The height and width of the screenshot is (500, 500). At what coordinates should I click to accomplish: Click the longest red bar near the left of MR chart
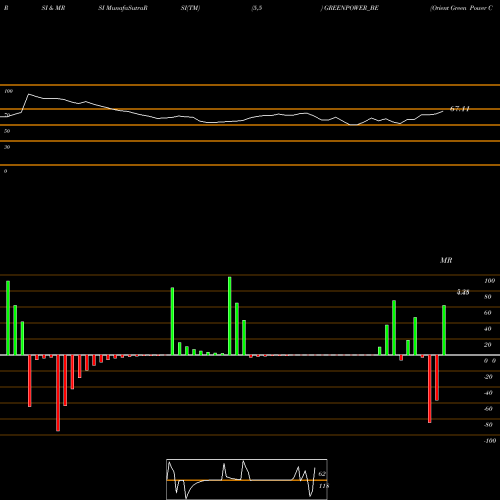pyautogui.click(x=58, y=393)
